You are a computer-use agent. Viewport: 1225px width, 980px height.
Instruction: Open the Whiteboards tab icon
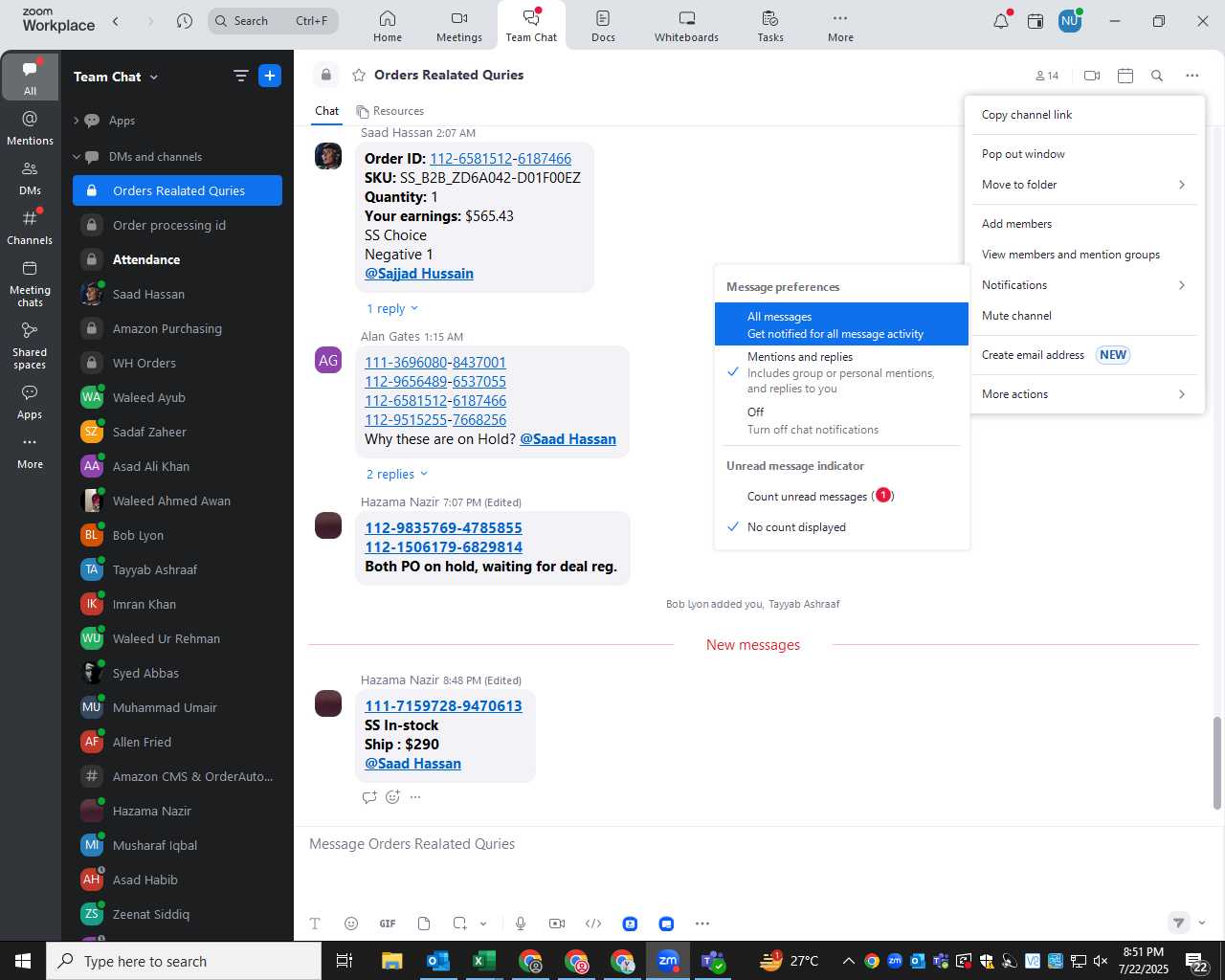tap(686, 26)
